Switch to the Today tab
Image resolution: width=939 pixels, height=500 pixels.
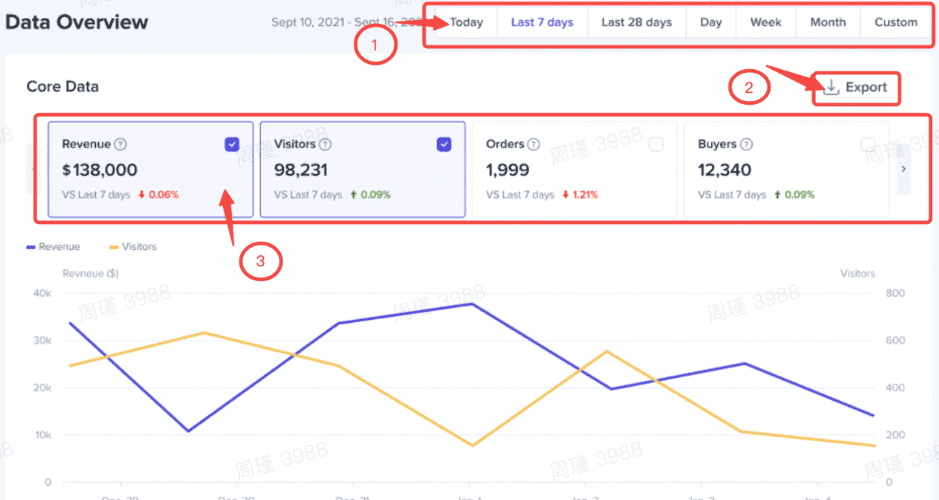[467, 22]
